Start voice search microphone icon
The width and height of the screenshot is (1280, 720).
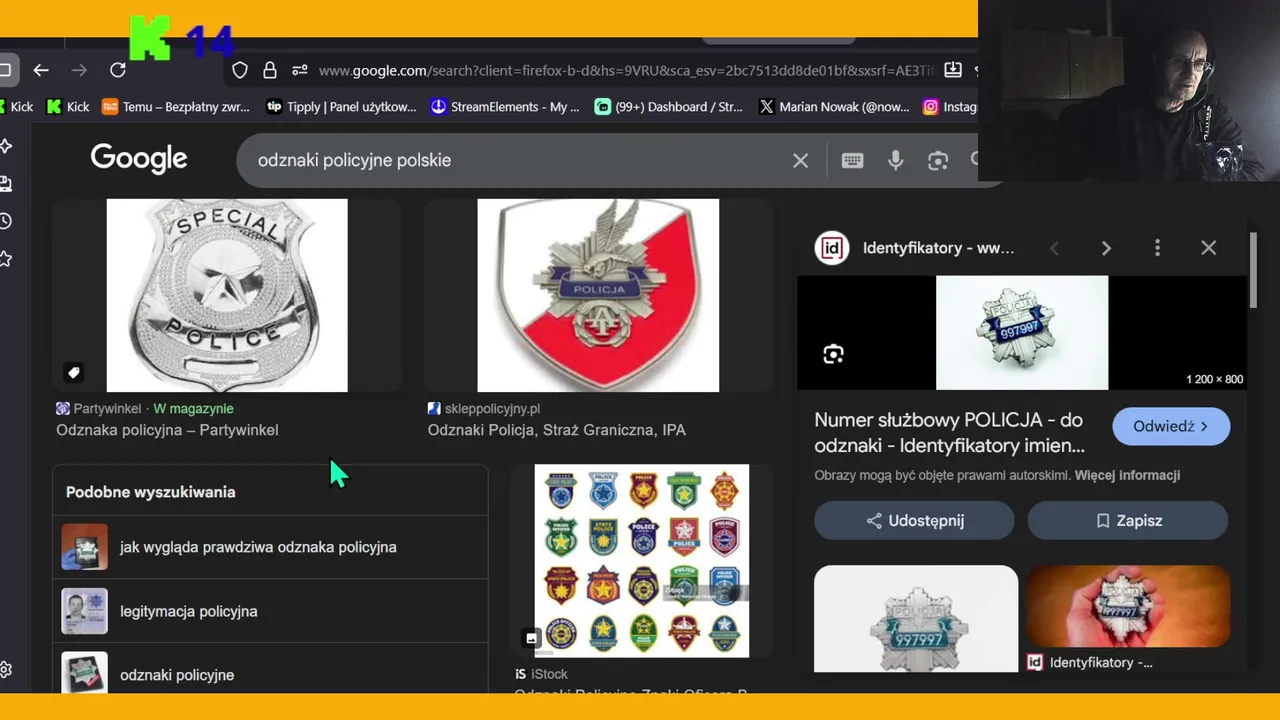[895, 160]
